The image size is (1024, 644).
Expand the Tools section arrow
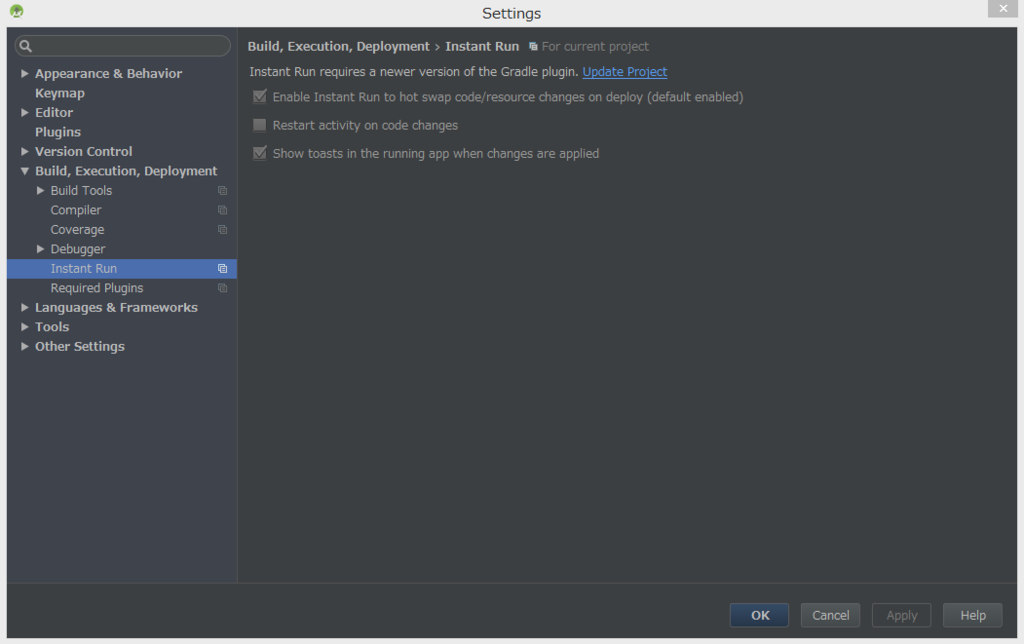click(25, 327)
